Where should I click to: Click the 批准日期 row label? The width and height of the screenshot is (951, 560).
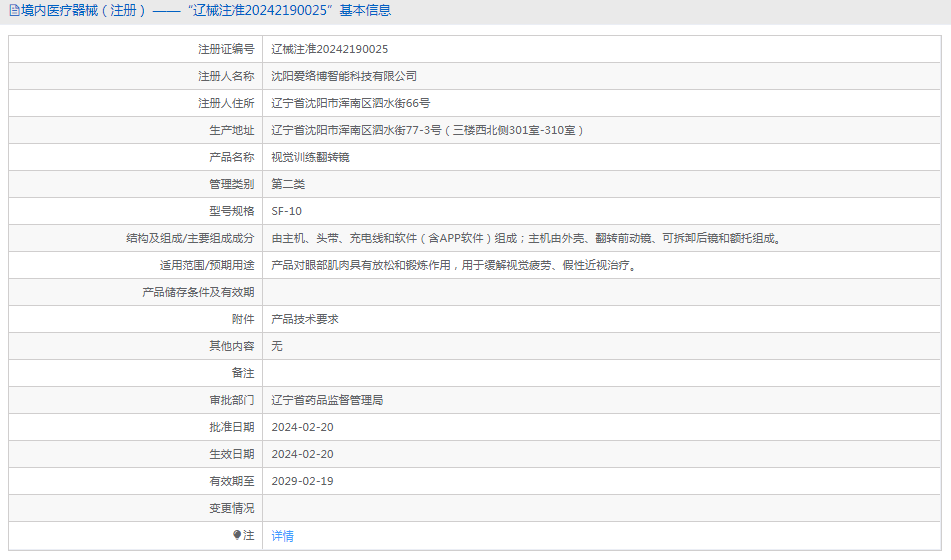(232, 427)
